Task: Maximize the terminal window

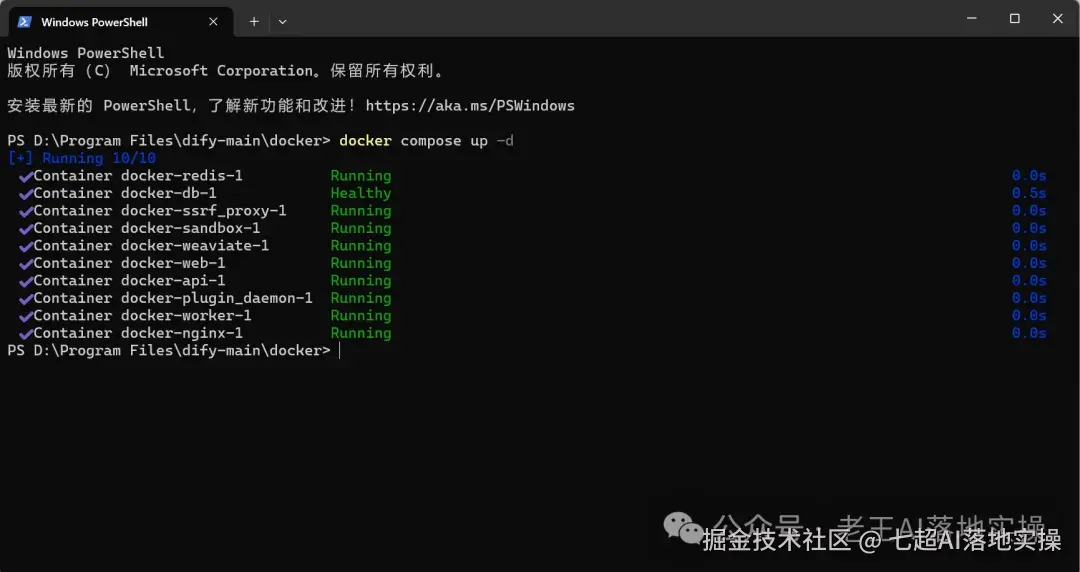Action: pyautogui.click(x=1014, y=18)
